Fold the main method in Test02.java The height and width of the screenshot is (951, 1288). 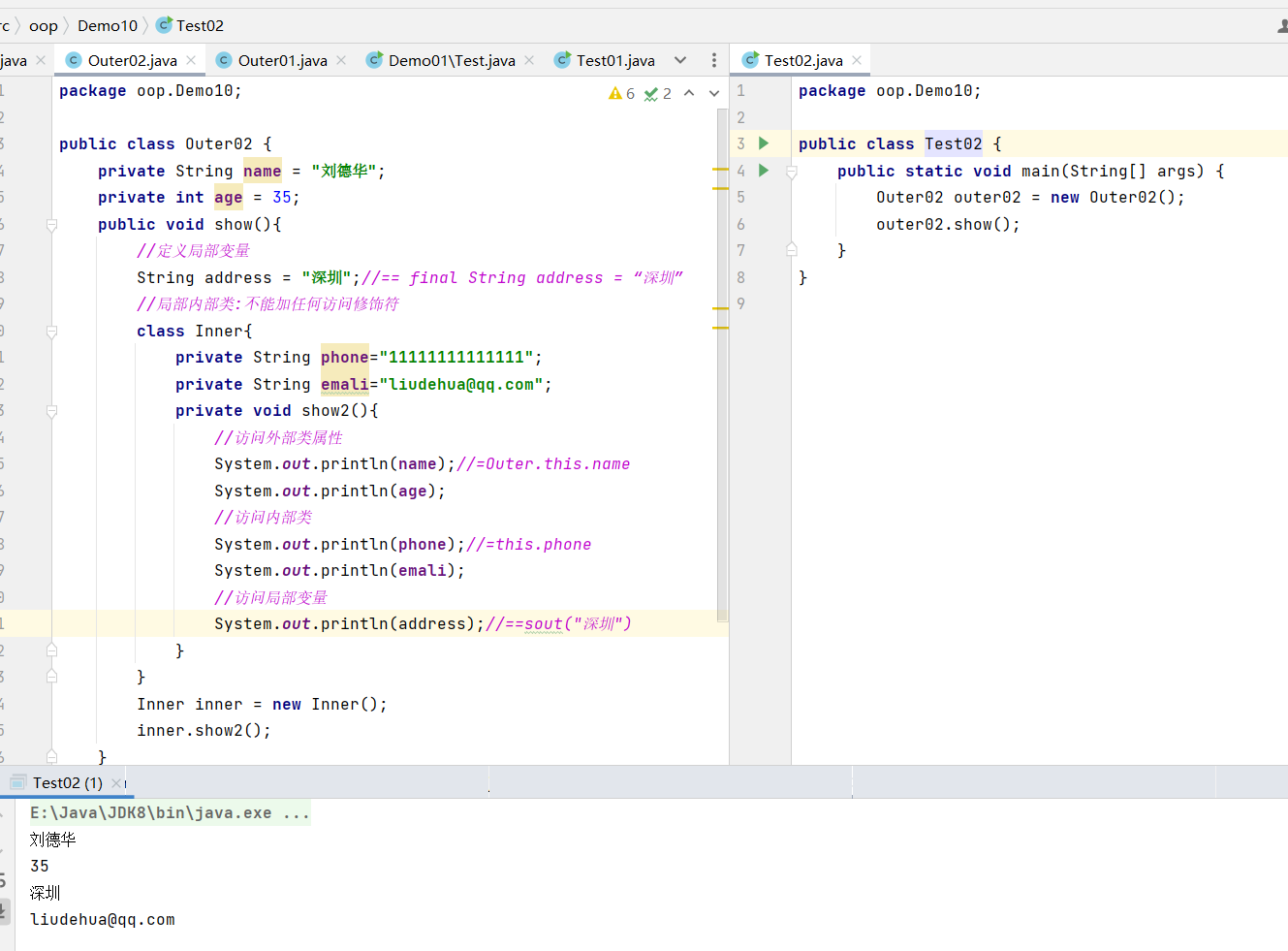pos(792,172)
